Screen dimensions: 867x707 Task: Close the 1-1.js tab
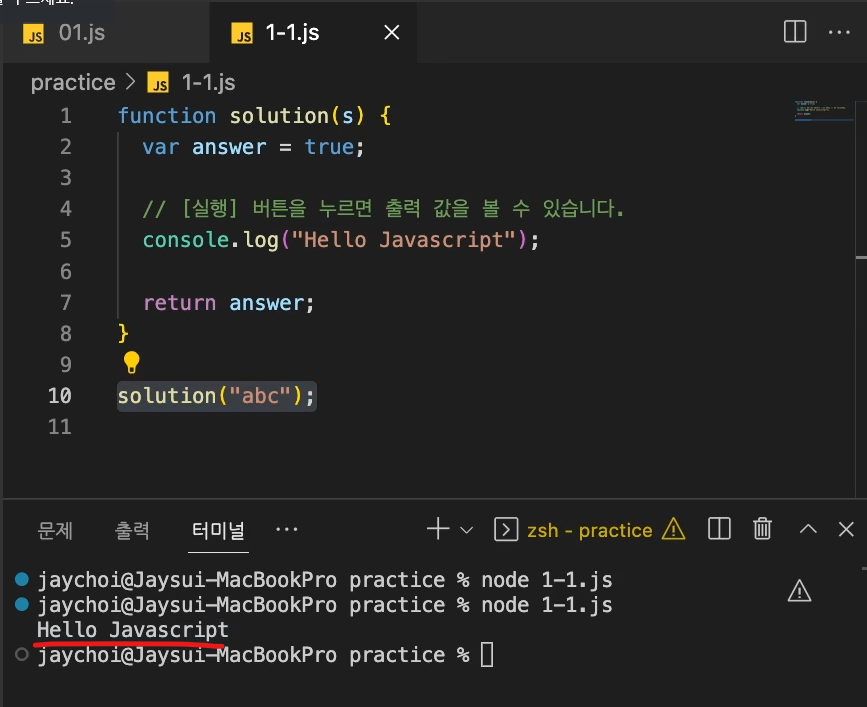[391, 33]
